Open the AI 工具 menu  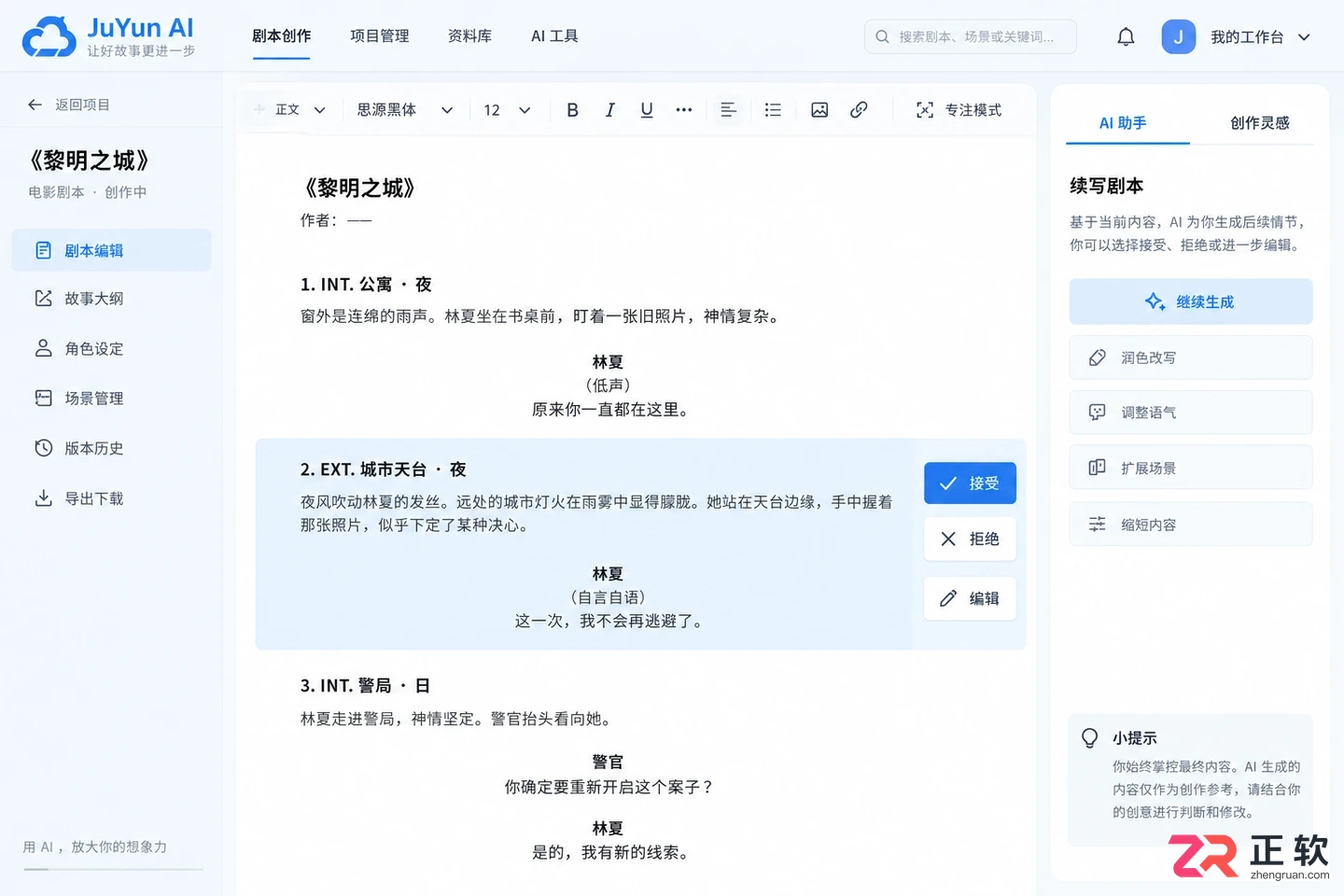[x=554, y=36]
